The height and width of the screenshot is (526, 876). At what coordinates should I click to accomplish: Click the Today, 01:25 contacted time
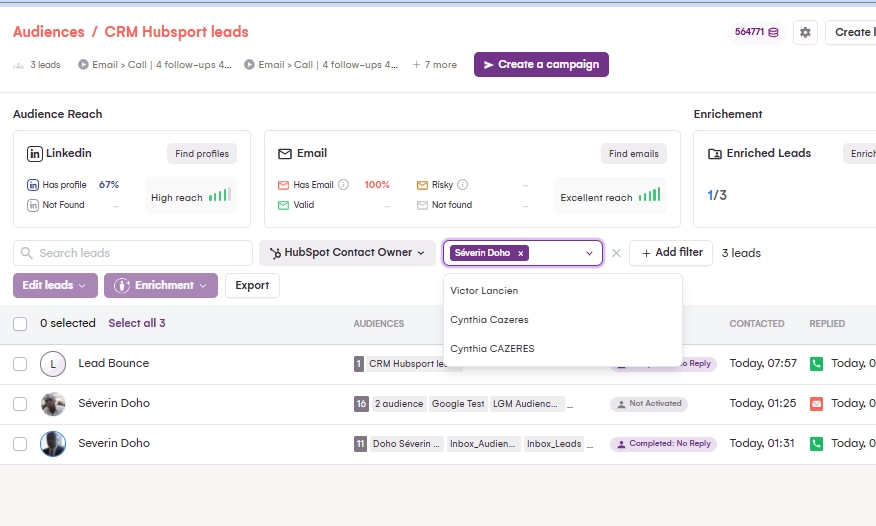pos(763,403)
